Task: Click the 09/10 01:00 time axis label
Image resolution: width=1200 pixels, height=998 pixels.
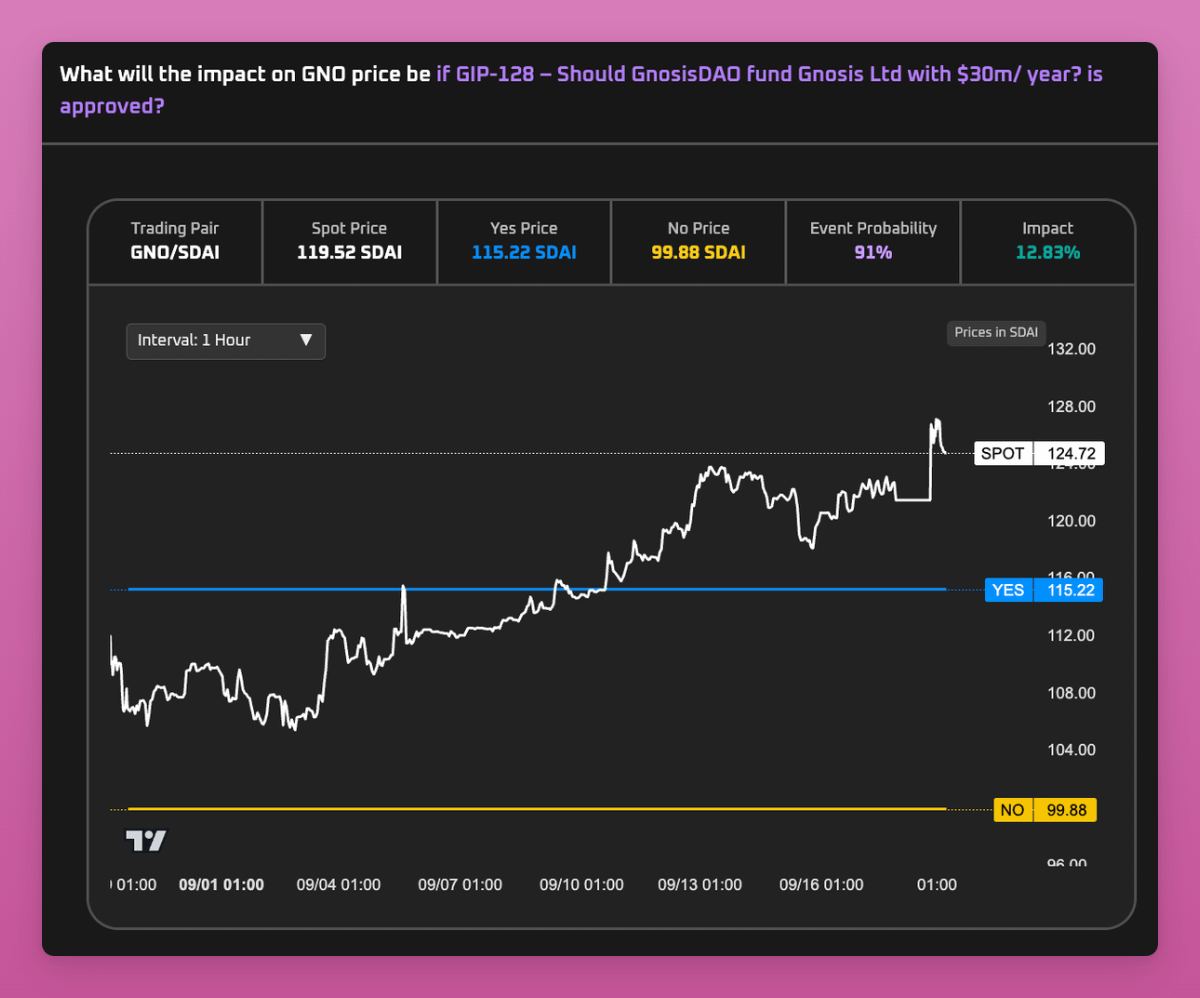Action: 581,885
